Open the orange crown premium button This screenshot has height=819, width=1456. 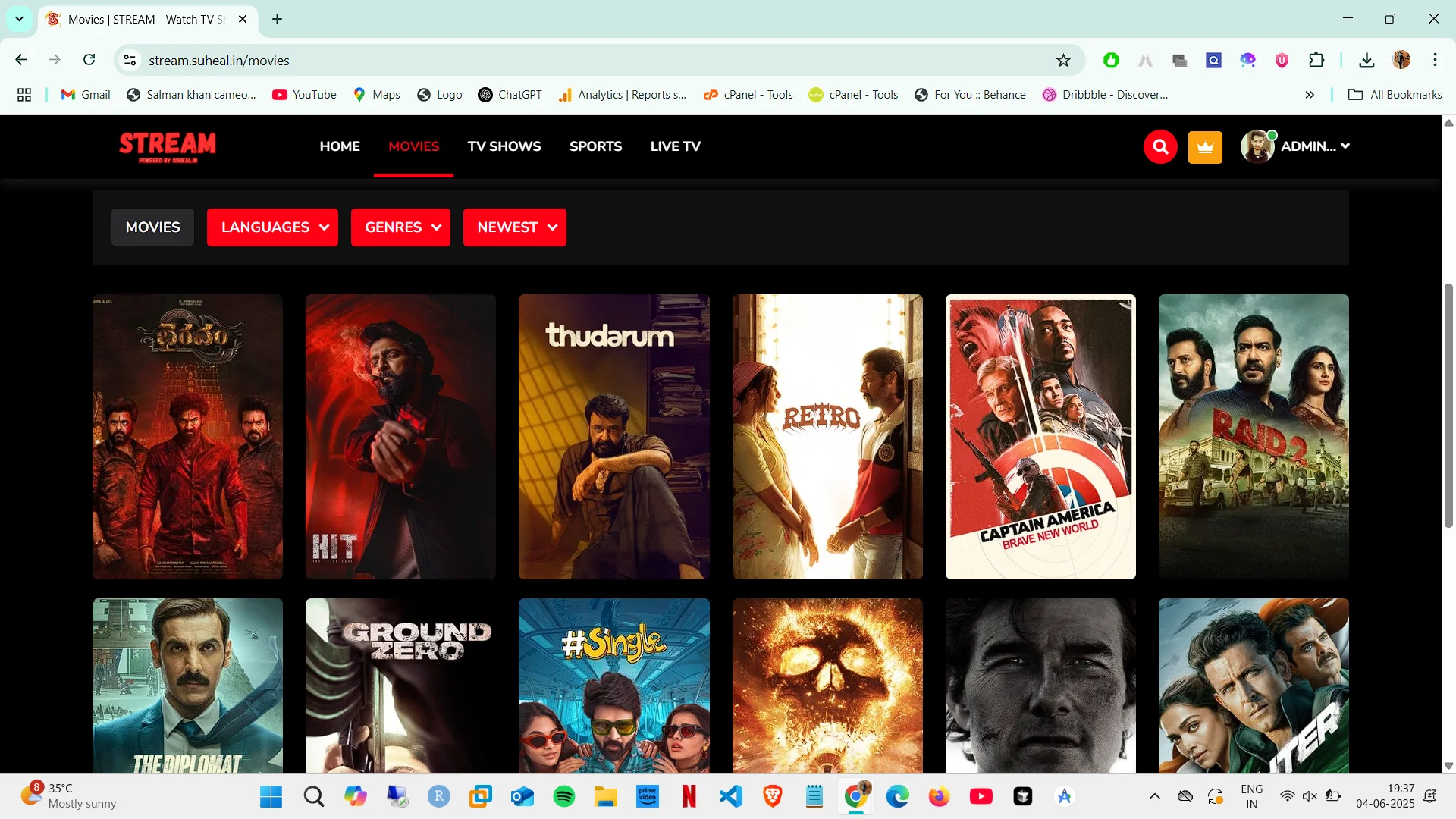point(1205,146)
